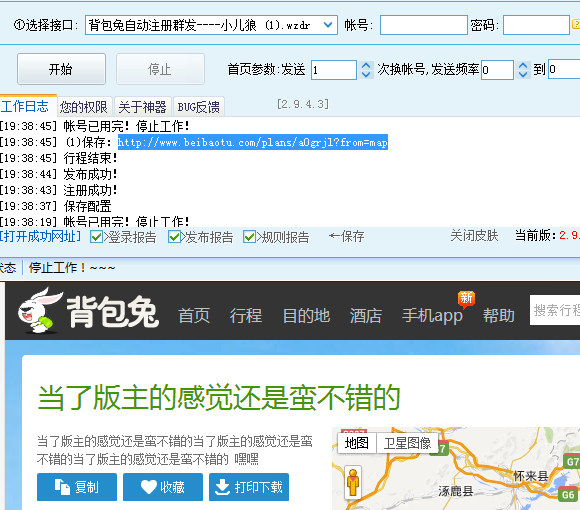Open the 帮助 nav item
580x510 pixels.
499,315
